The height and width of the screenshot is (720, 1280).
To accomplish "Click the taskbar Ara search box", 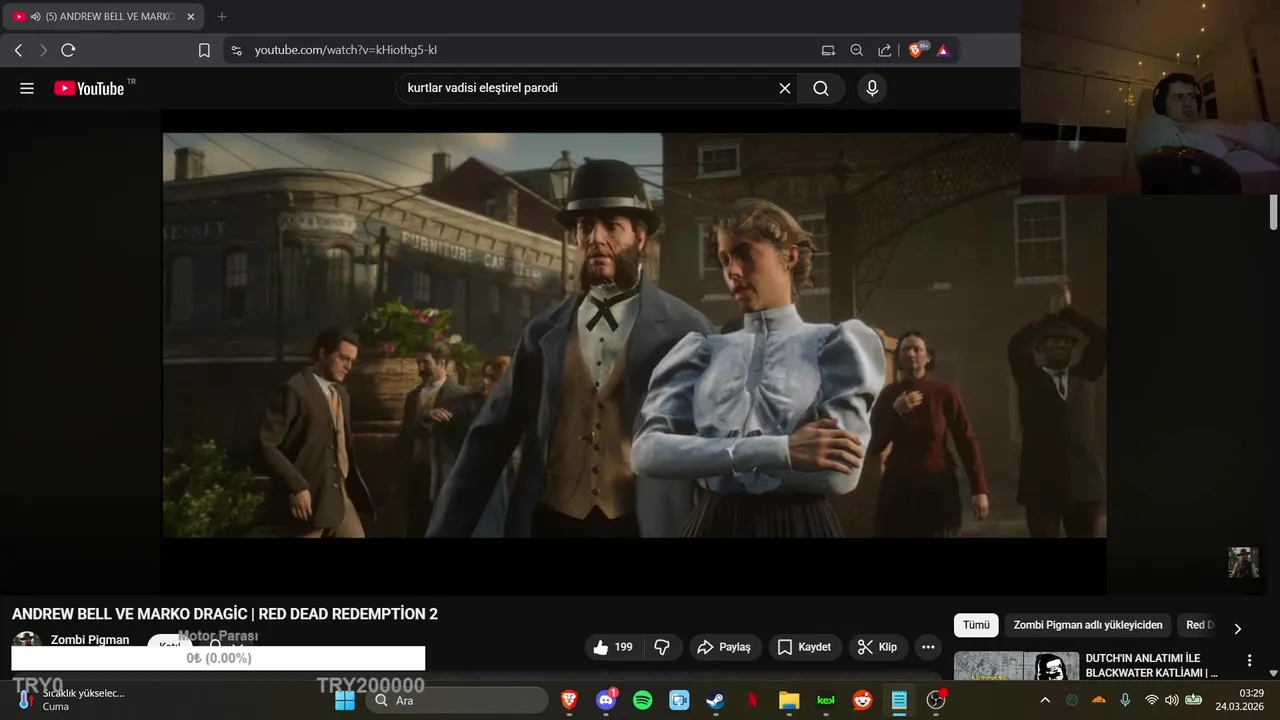I will pyautogui.click(x=458, y=701).
